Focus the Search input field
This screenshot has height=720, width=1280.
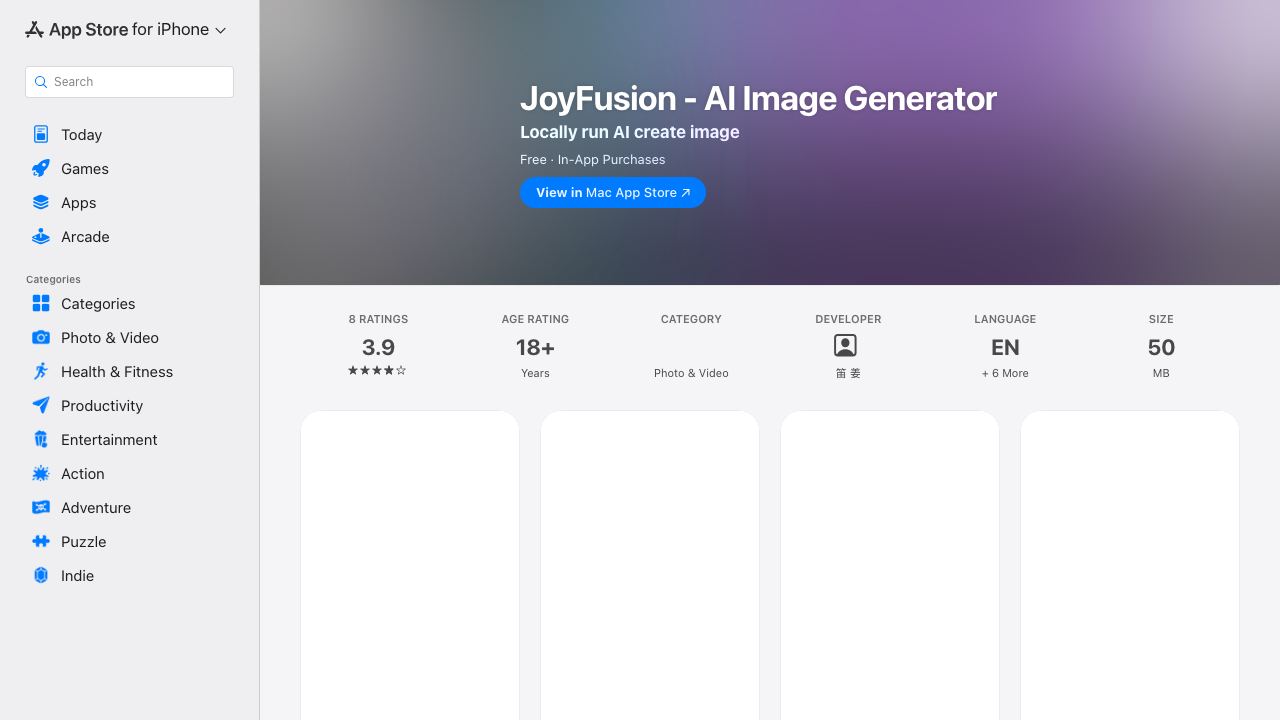pyautogui.click(x=129, y=82)
